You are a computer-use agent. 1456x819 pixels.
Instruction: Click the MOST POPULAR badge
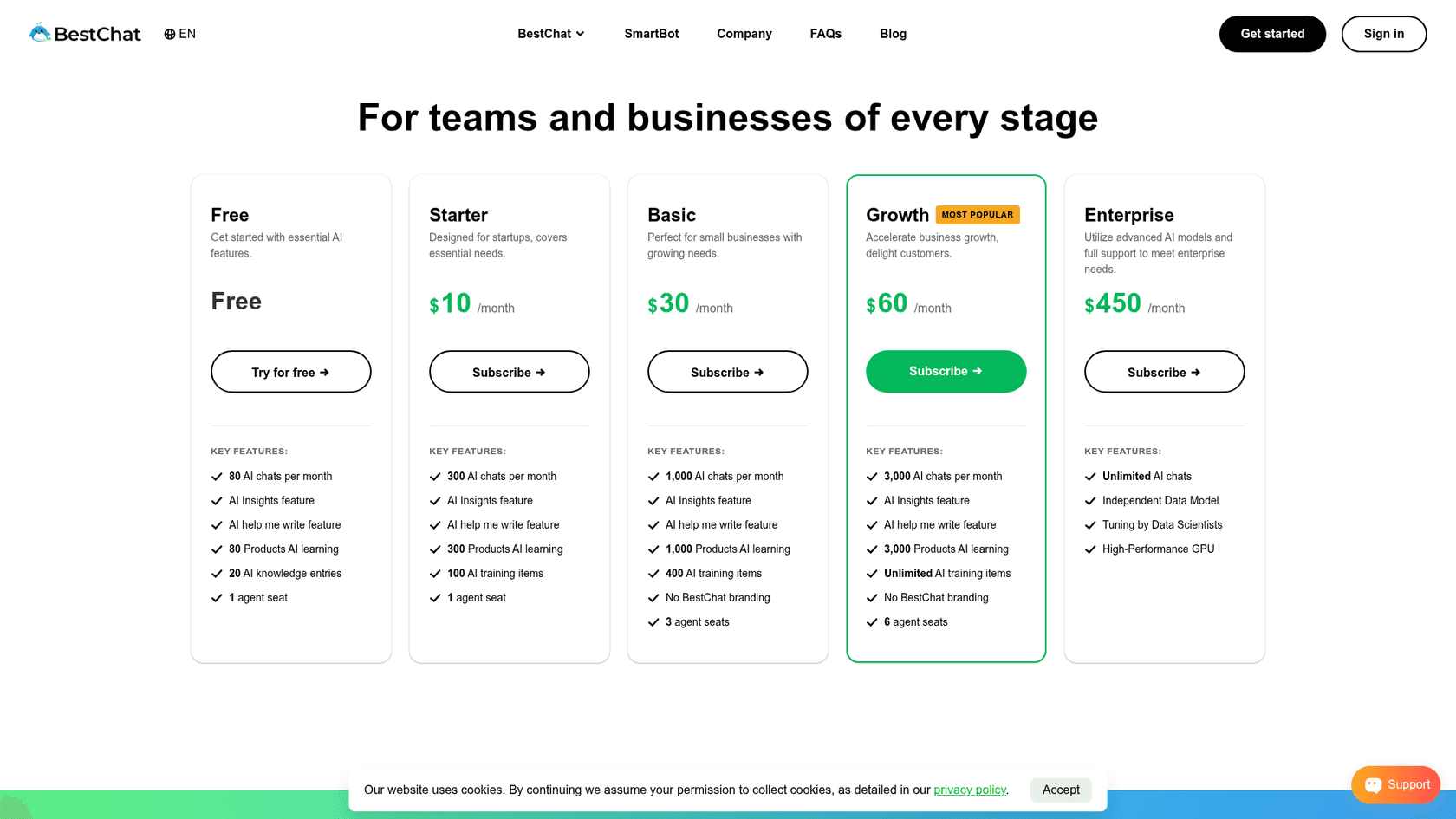978,215
